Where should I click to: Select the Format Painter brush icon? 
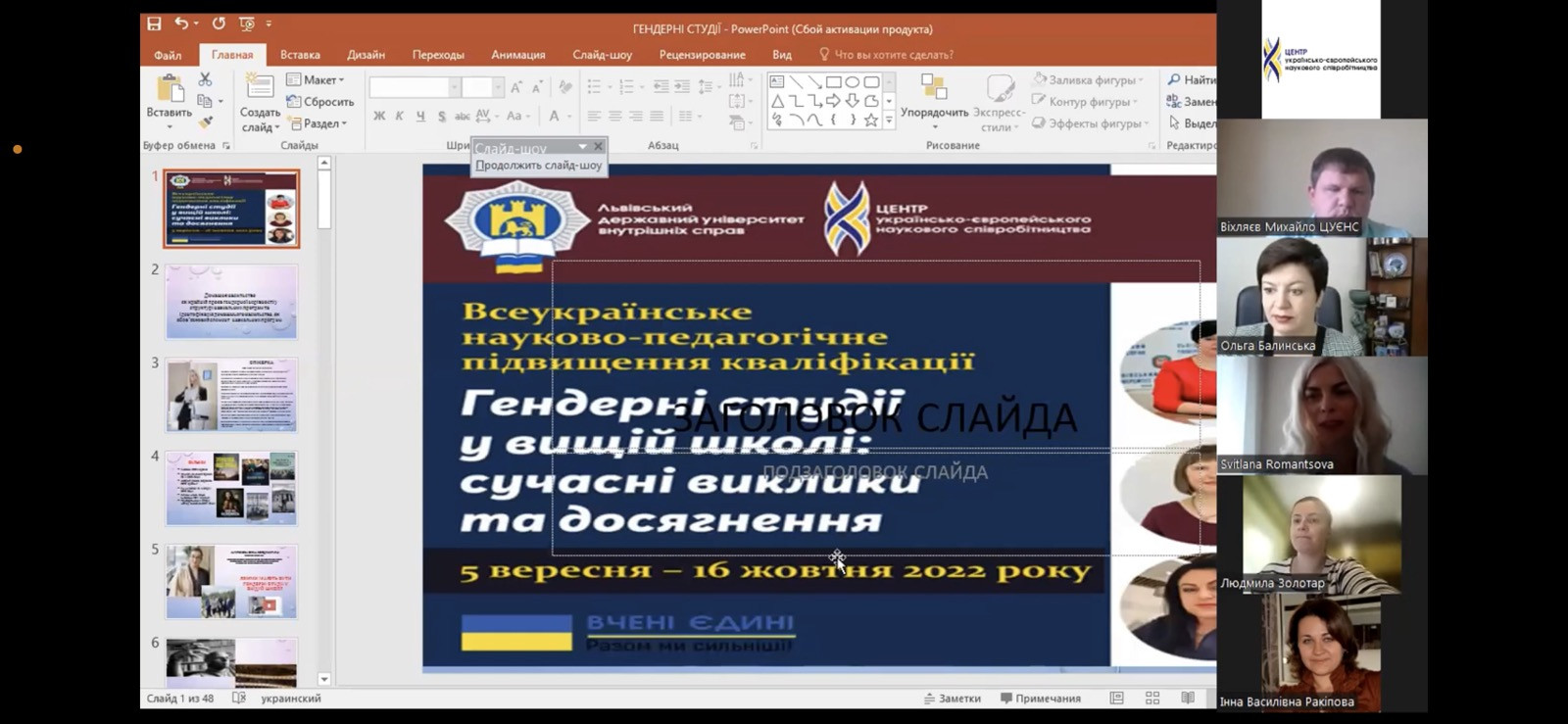(x=205, y=122)
